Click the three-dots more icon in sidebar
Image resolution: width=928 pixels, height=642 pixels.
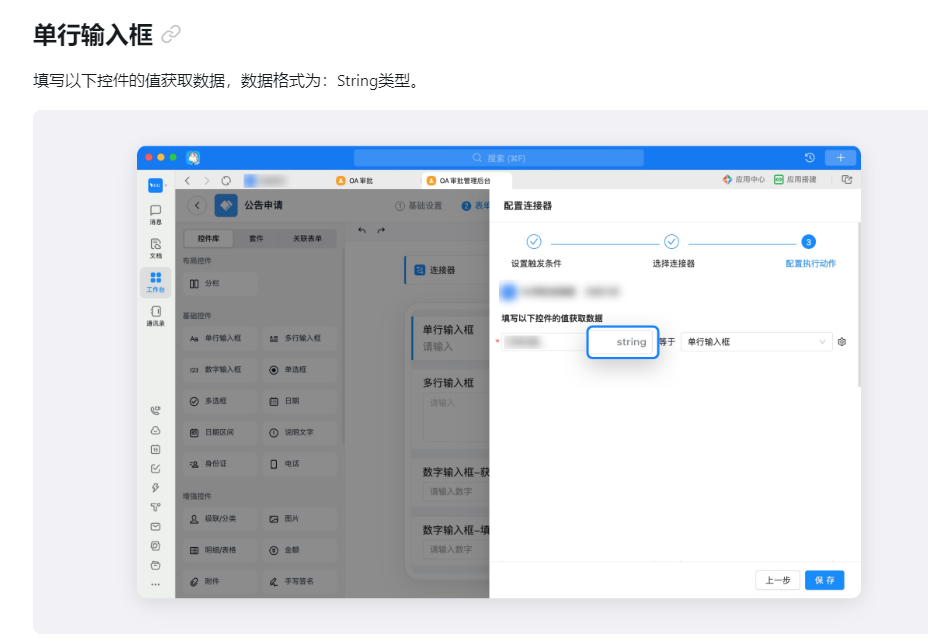(x=156, y=585)
